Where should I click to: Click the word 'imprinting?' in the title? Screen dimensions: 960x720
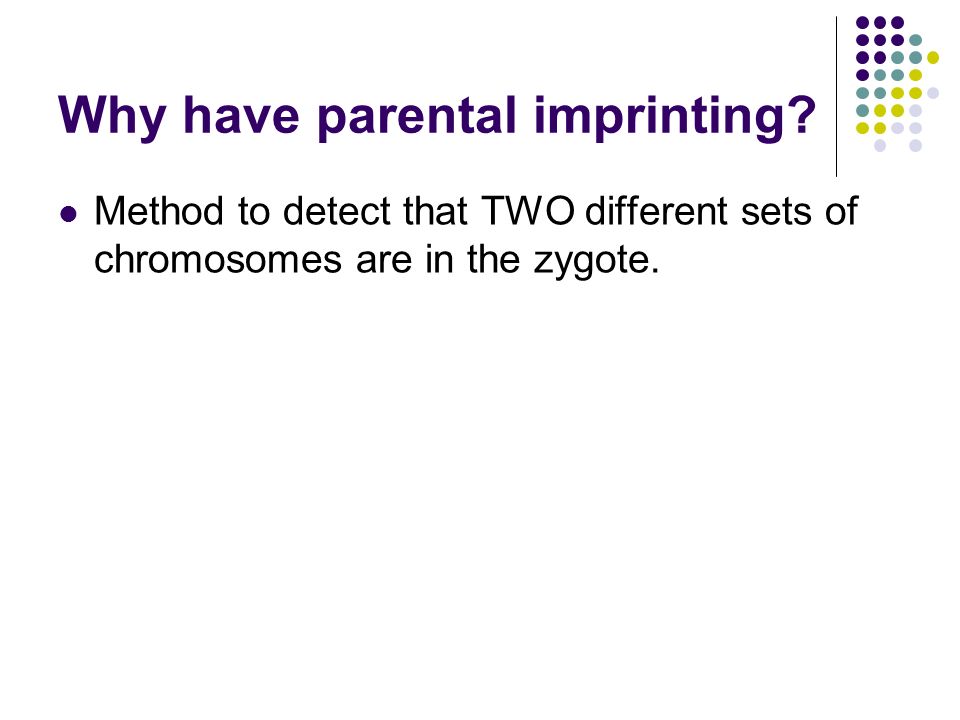click(675, 116)
